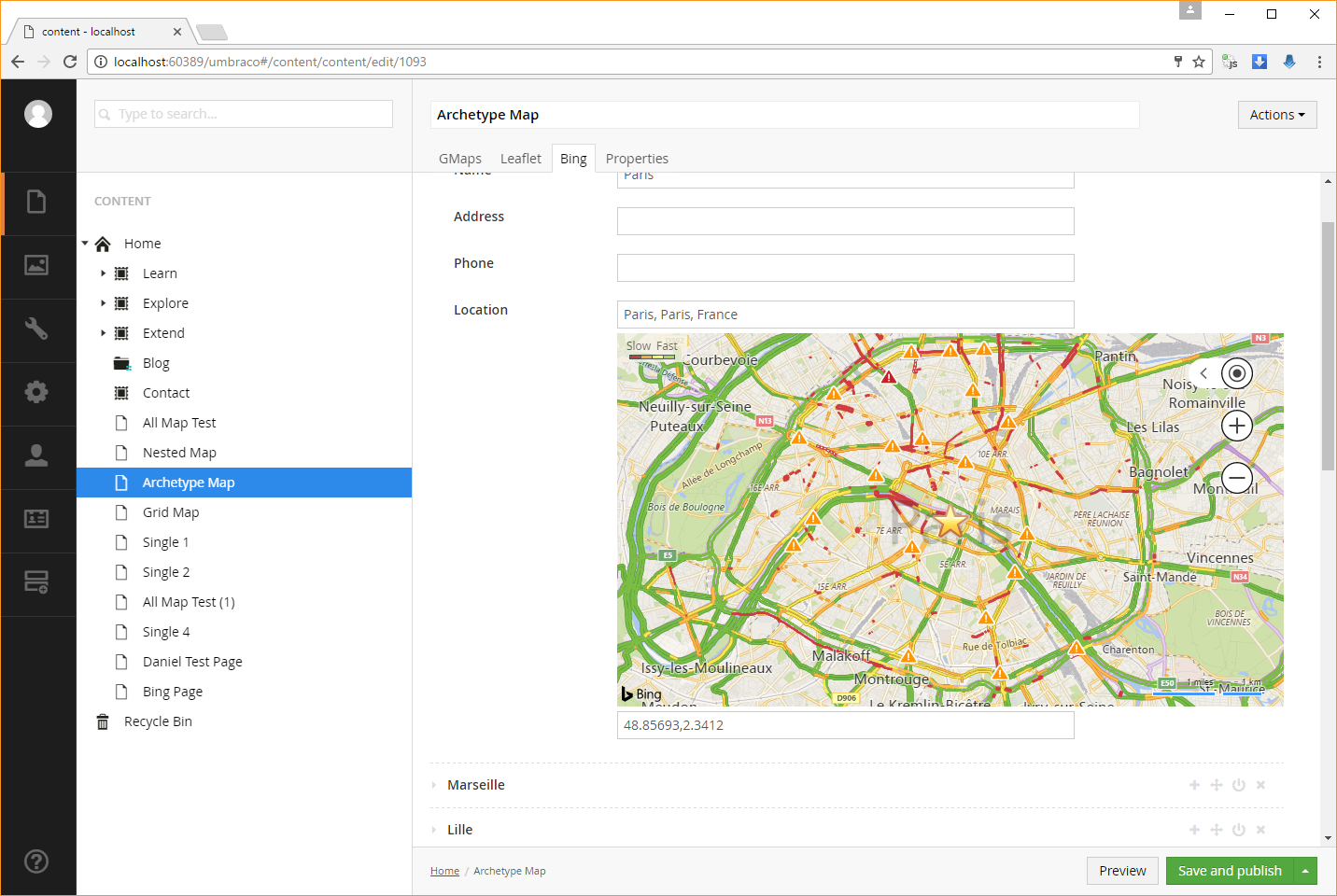Expand the Marseille fieldset
This screenshot has width=1337, height=896.
(434, 785)
